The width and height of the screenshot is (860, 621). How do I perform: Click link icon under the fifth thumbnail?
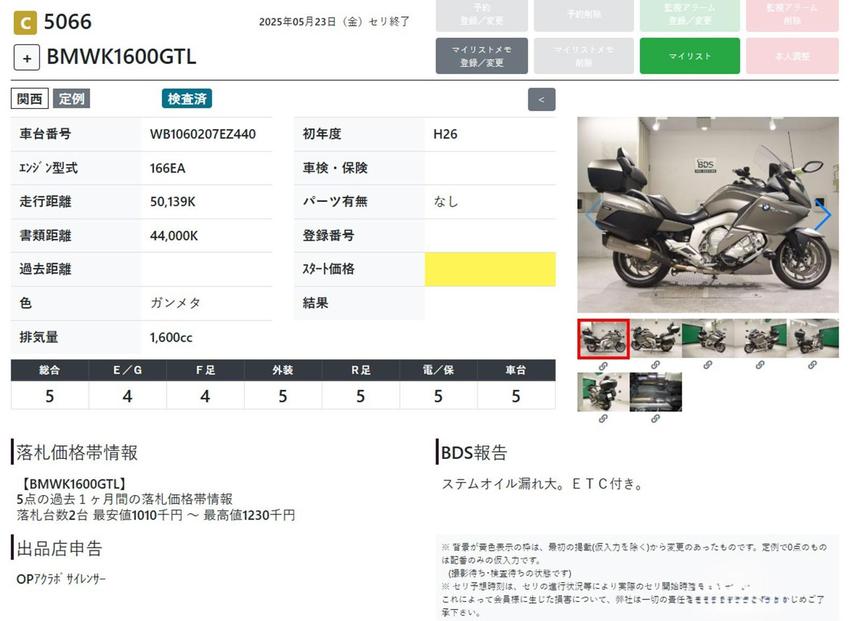coord(813,365)
